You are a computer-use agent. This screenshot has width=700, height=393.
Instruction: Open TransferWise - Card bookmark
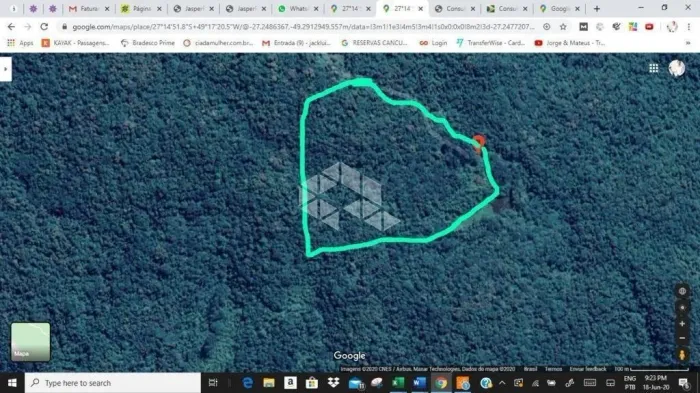click(x=491, y=43)
